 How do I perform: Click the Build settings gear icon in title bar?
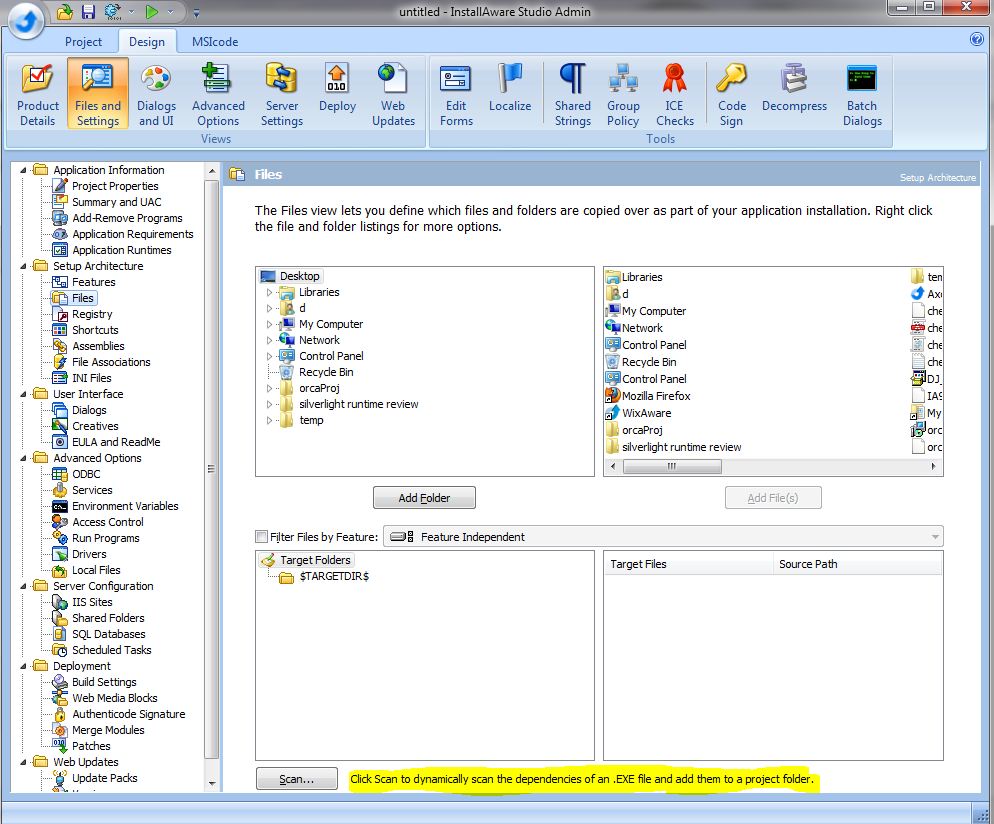113,11
